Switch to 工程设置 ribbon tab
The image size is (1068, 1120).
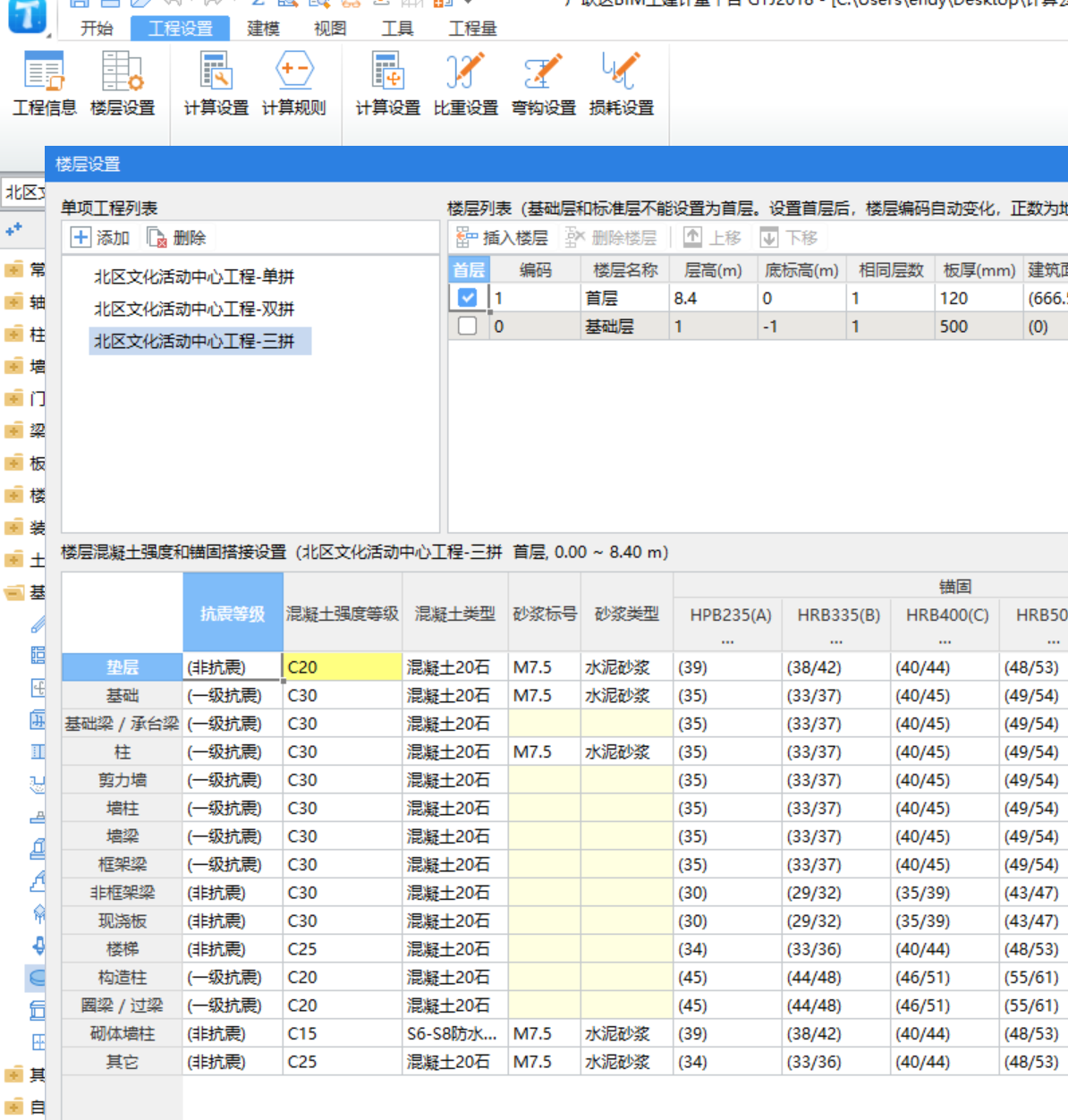click(x=181, y=29)
